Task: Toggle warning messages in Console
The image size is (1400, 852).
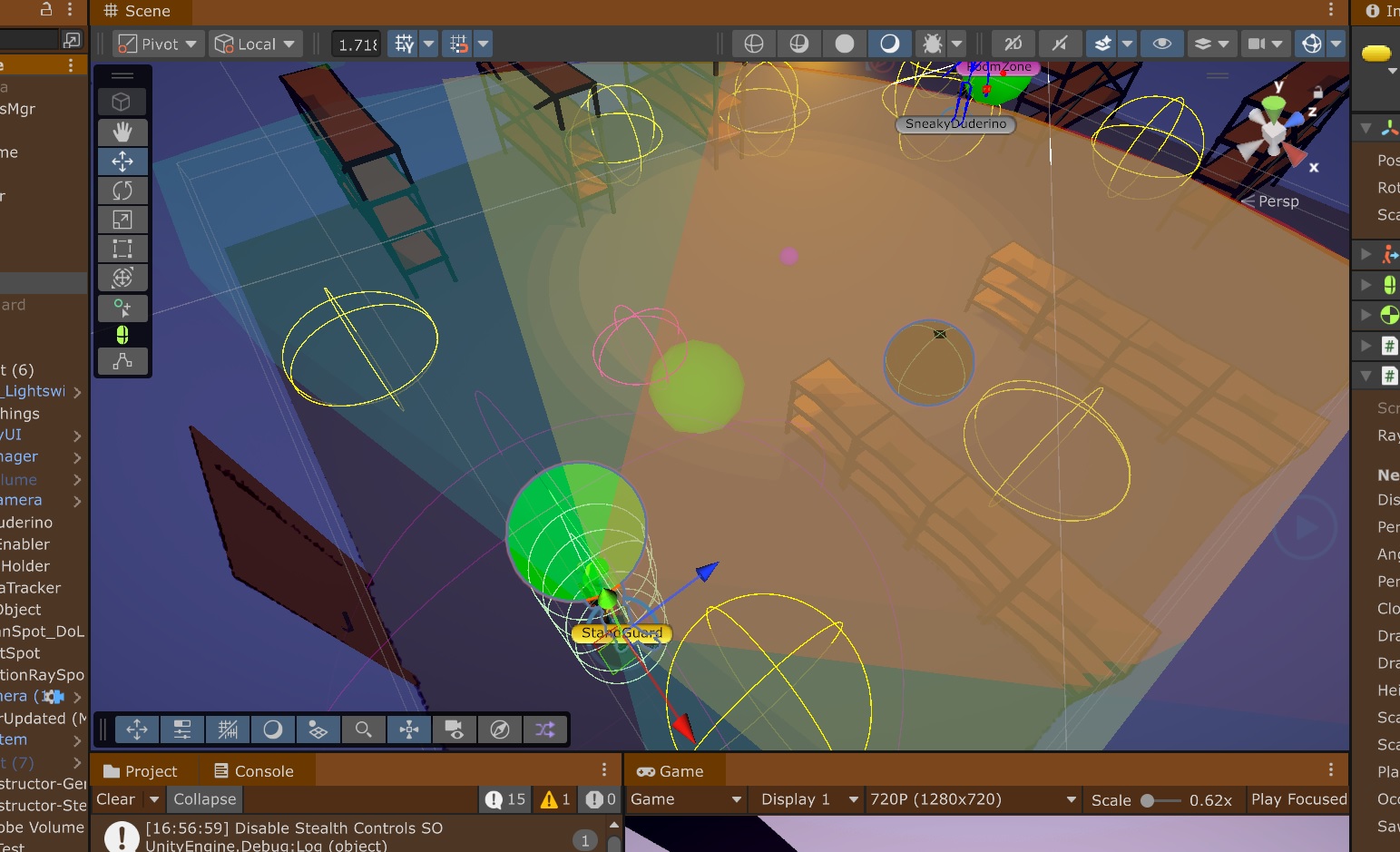Action: point(555,799)
